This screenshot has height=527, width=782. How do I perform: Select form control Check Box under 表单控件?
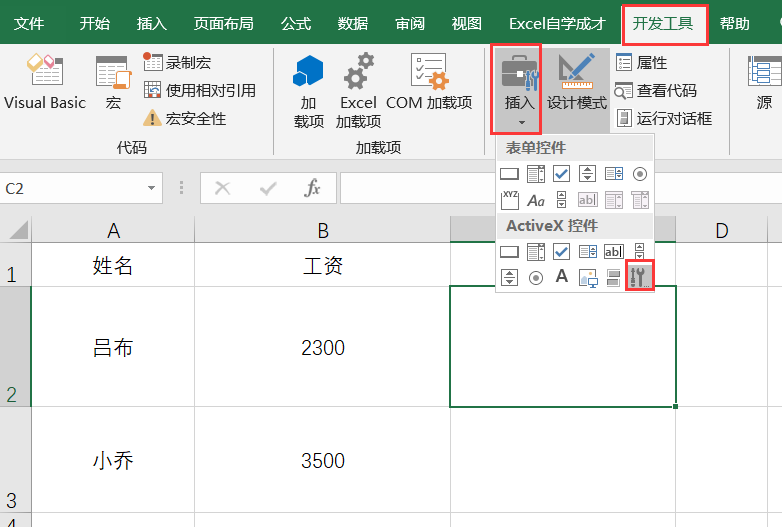562,174
